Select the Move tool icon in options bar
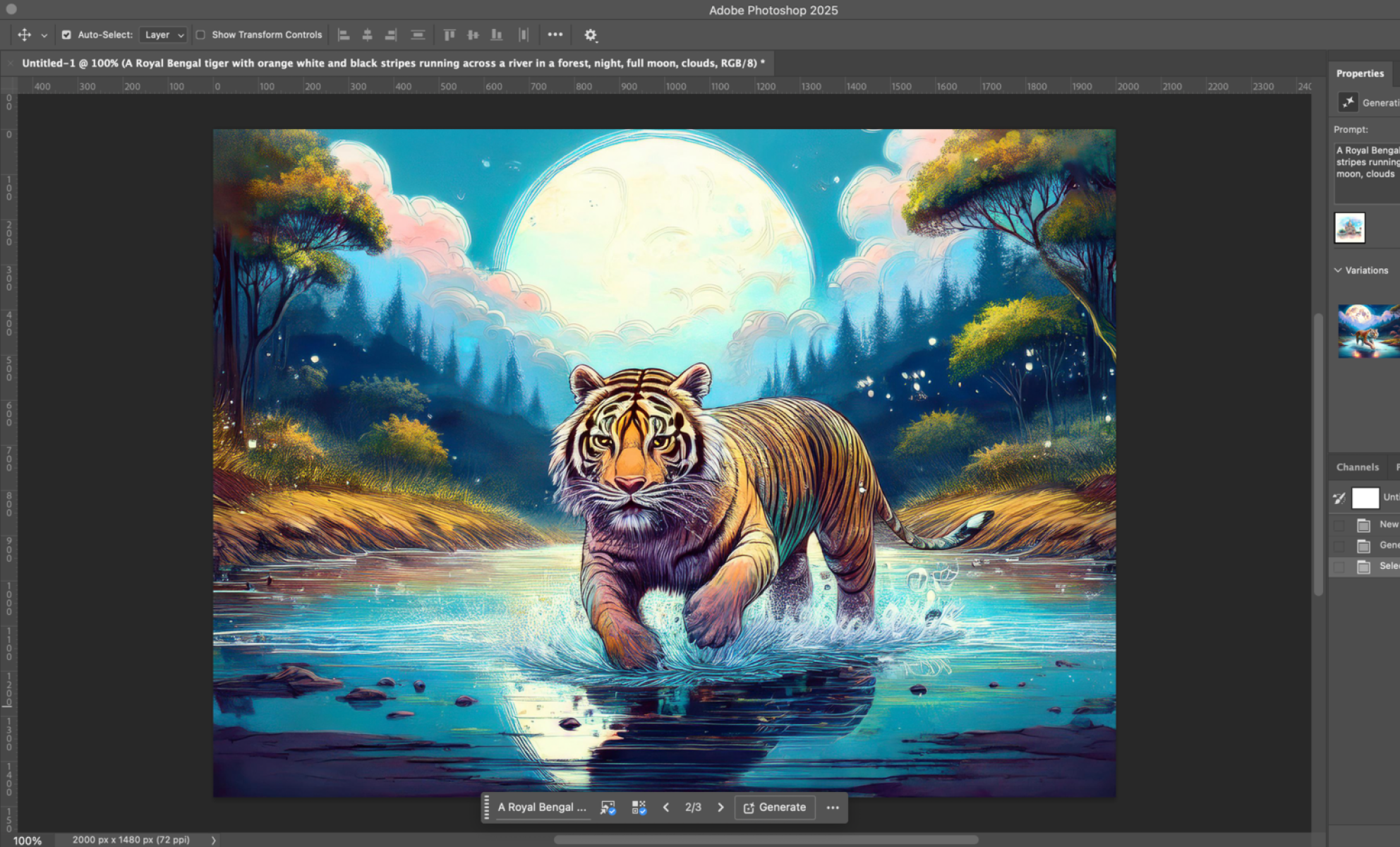Viewport: 1400px width, 847px height. pos(24,35)
